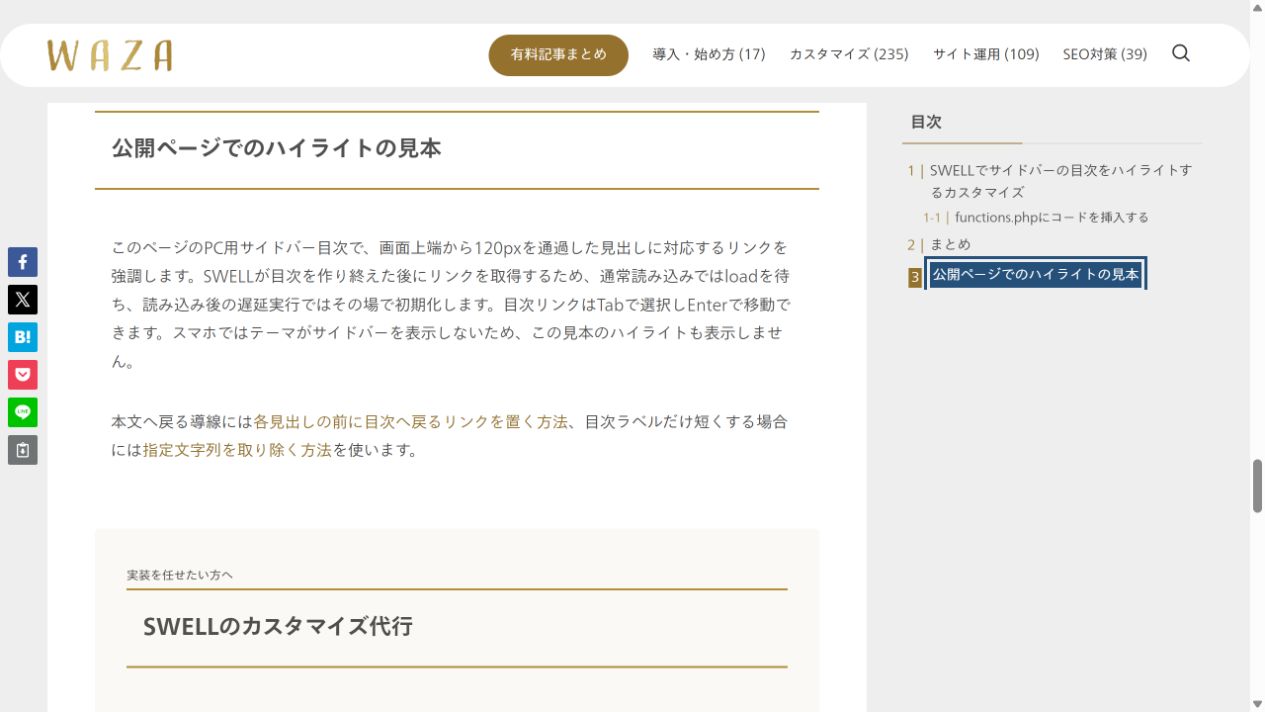Open SEO対策 (39) menu

click(1105, 55)
